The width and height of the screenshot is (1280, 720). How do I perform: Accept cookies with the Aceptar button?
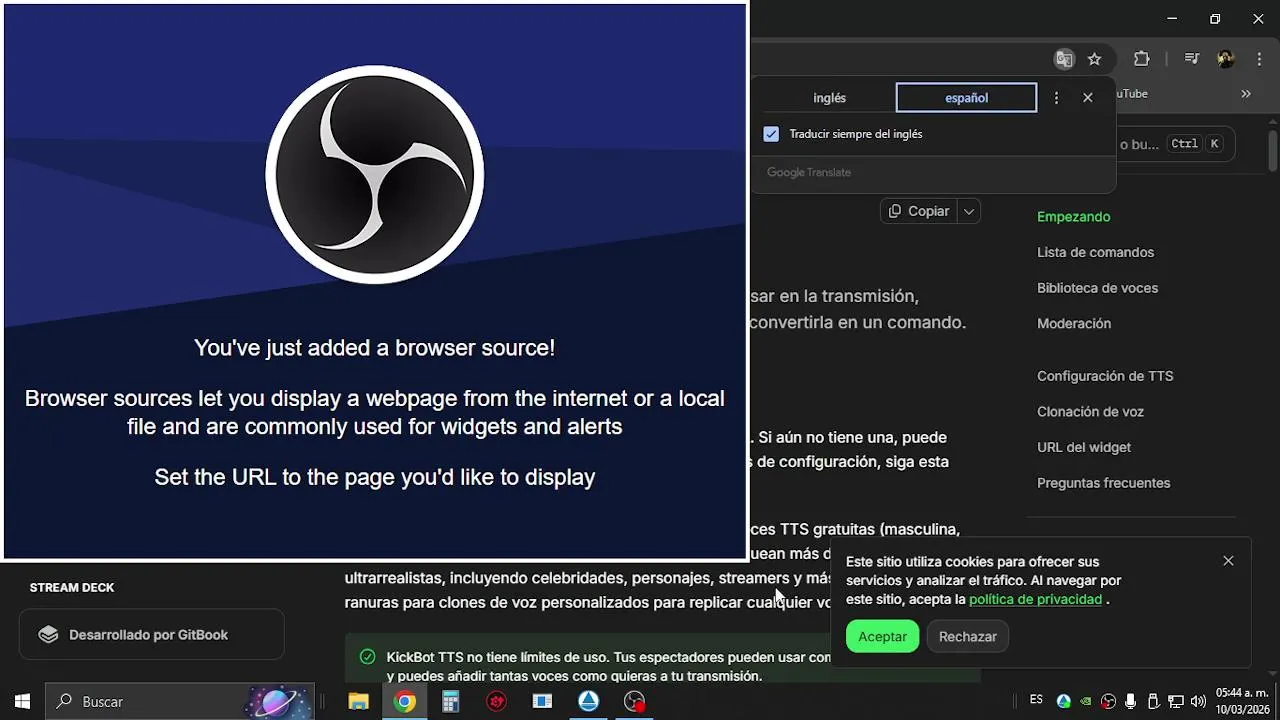(x=882, y=637)
